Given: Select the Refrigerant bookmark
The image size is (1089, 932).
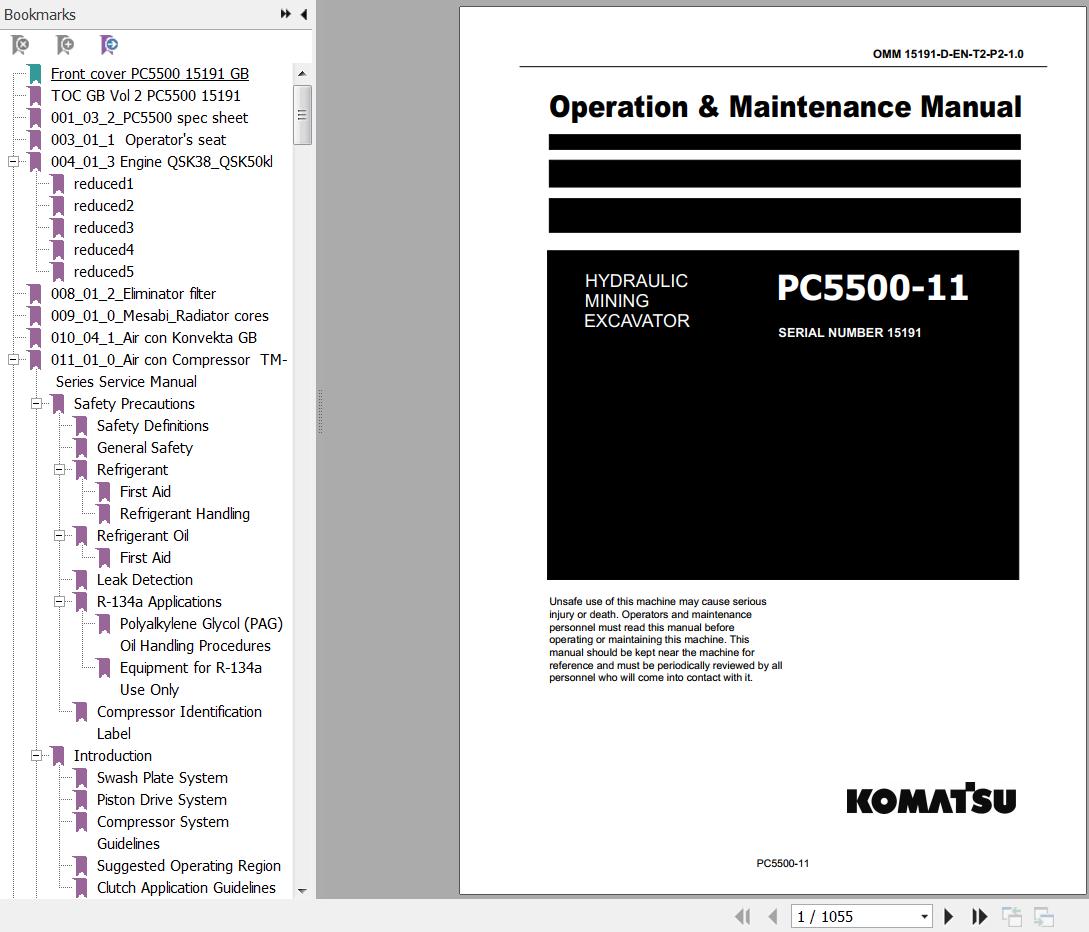Looking at the screenshot, I should (132, 469).
